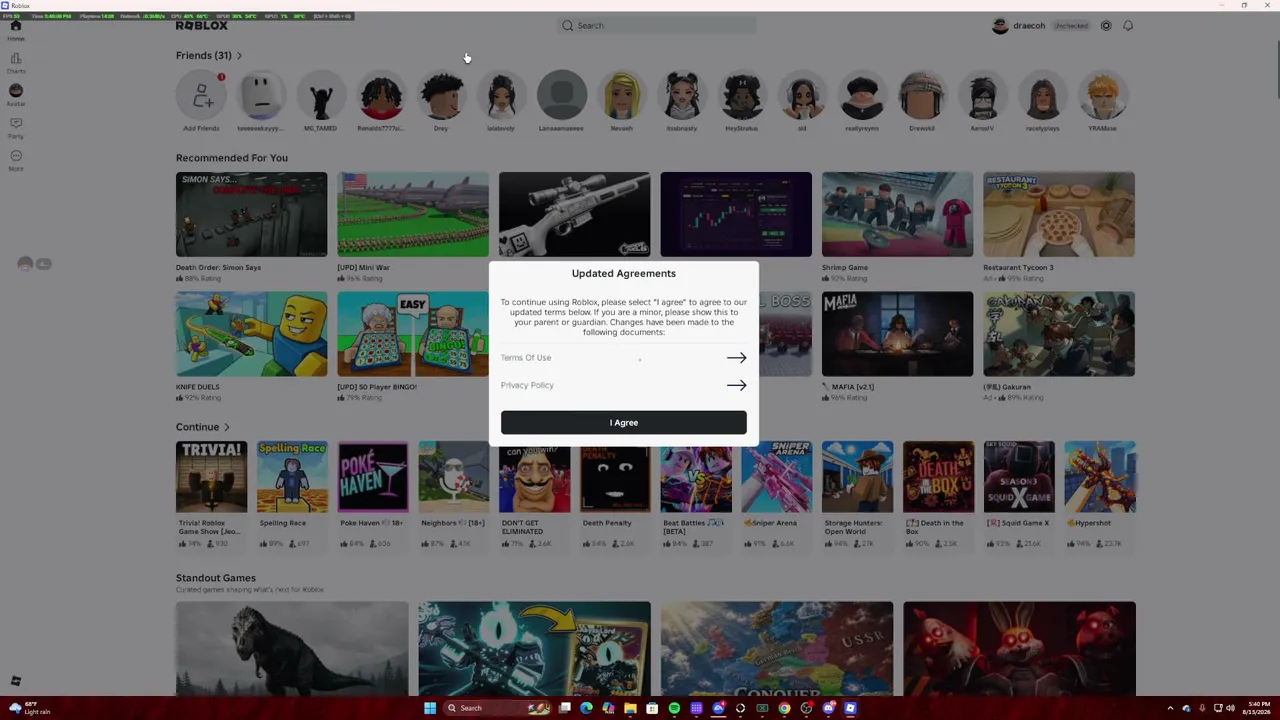Open the DON'T GET ELIMINATED thumbnail
Image resolution: width=1280 pixels, height=720 pixels.
click(x=534, y=477)
